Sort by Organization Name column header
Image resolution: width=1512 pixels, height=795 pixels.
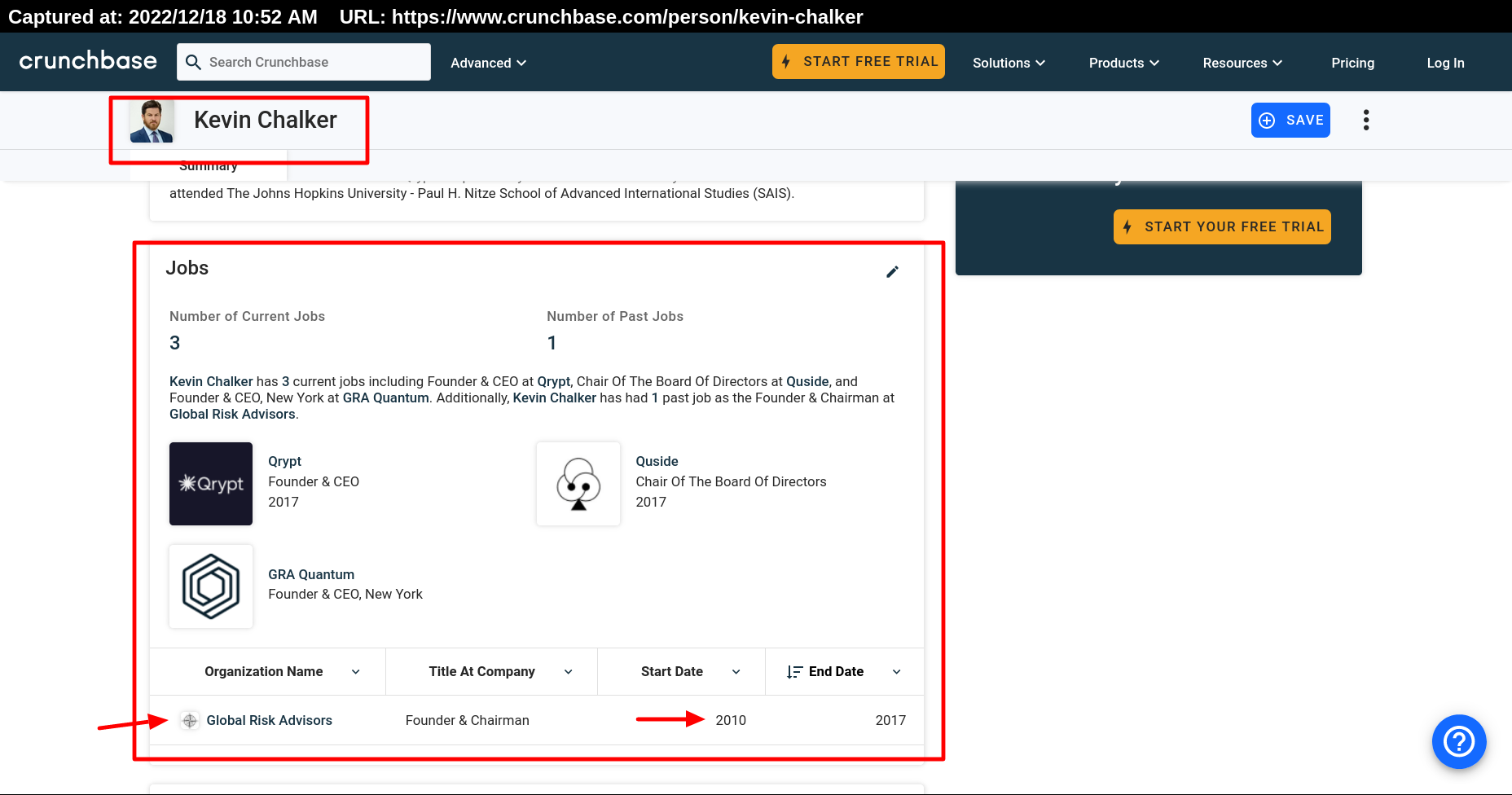pyautogui.click(x=263, y=671)
